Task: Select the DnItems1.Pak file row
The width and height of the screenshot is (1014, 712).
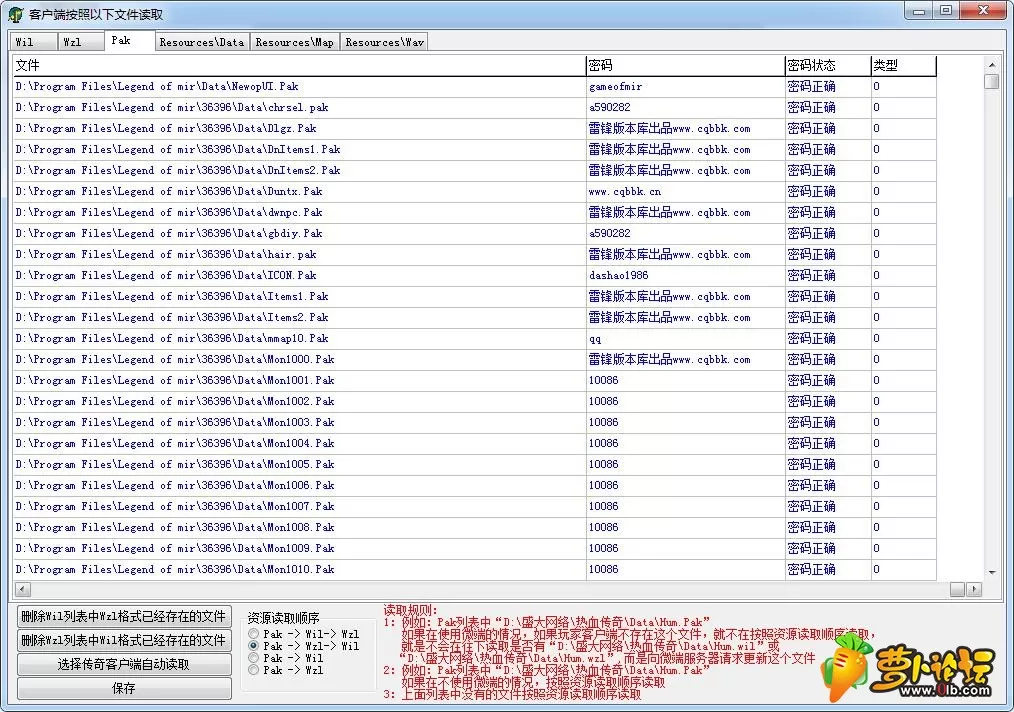Action: pyautogui.click(x=475, y=149)
